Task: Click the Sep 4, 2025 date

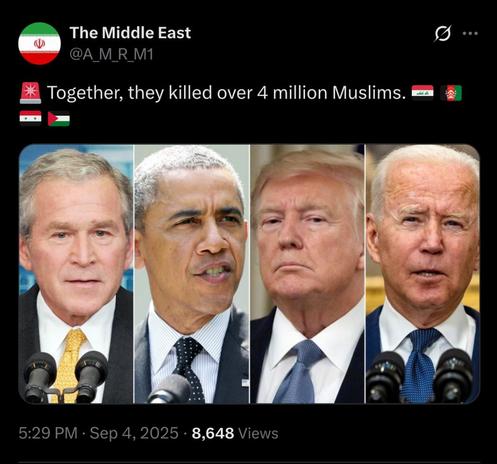Action: click(134, 433)
